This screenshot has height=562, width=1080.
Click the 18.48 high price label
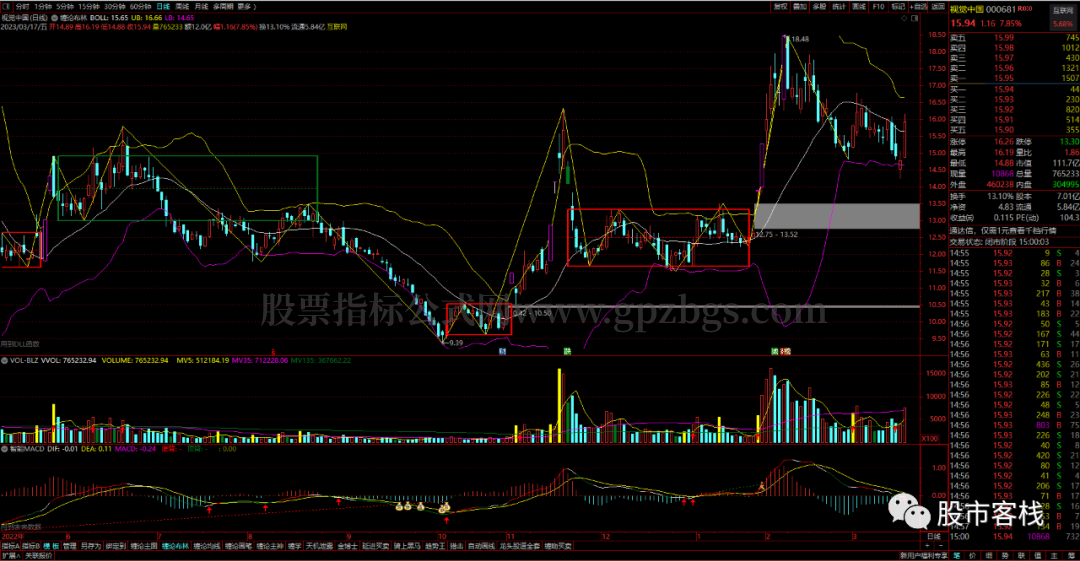click(800, 39)
